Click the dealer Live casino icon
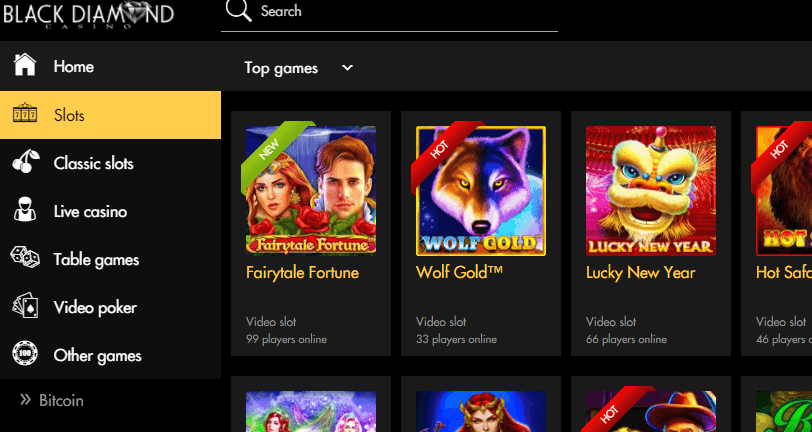This screenshot has width=812, height=432. click(25, 210)
